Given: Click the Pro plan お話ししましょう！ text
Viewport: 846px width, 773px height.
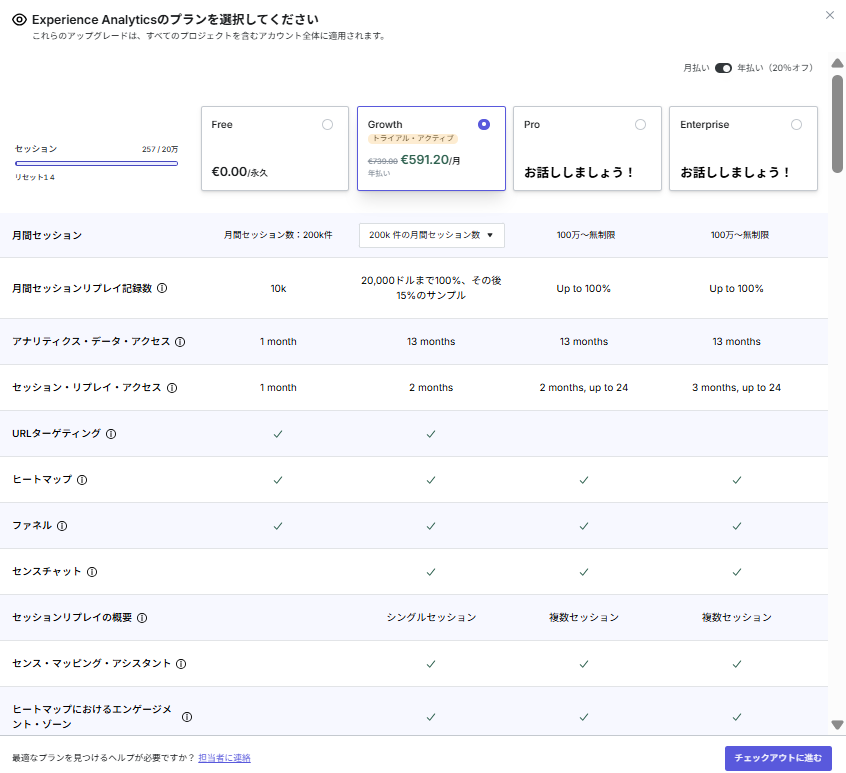Looking at the screenshot, I should click(x=578, y=173).
